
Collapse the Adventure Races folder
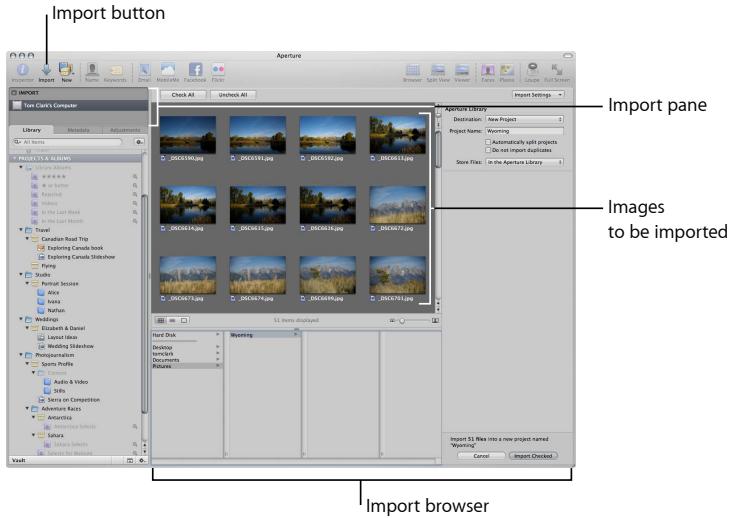point(27,408)
